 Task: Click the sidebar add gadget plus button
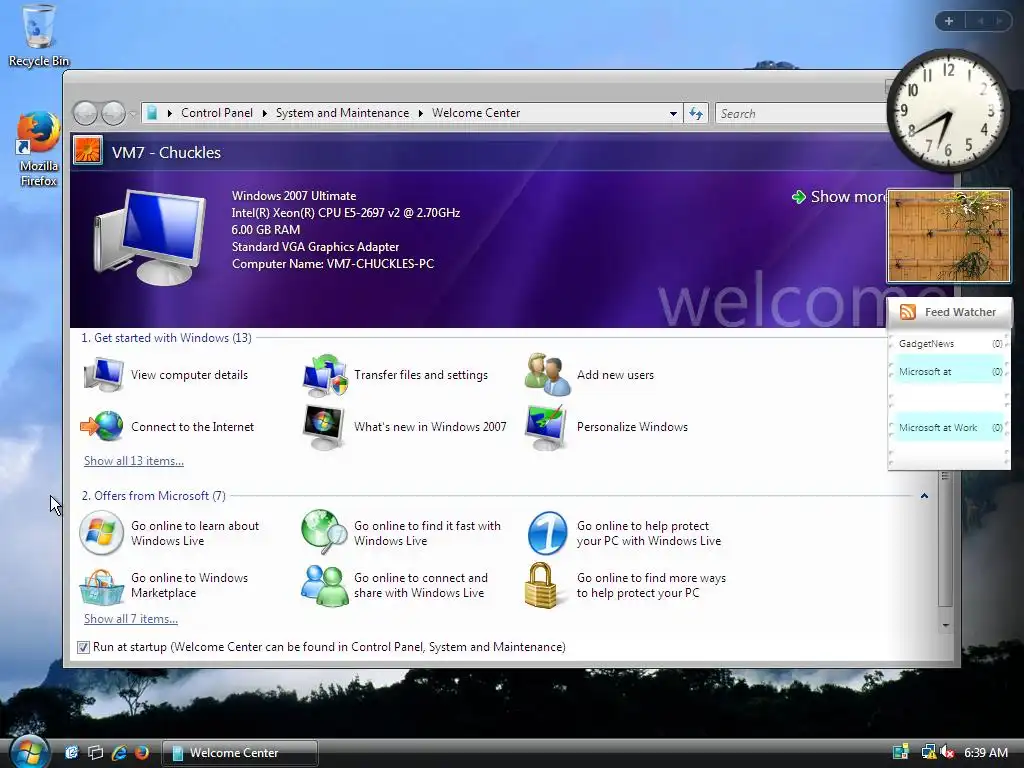click(949, 21)
